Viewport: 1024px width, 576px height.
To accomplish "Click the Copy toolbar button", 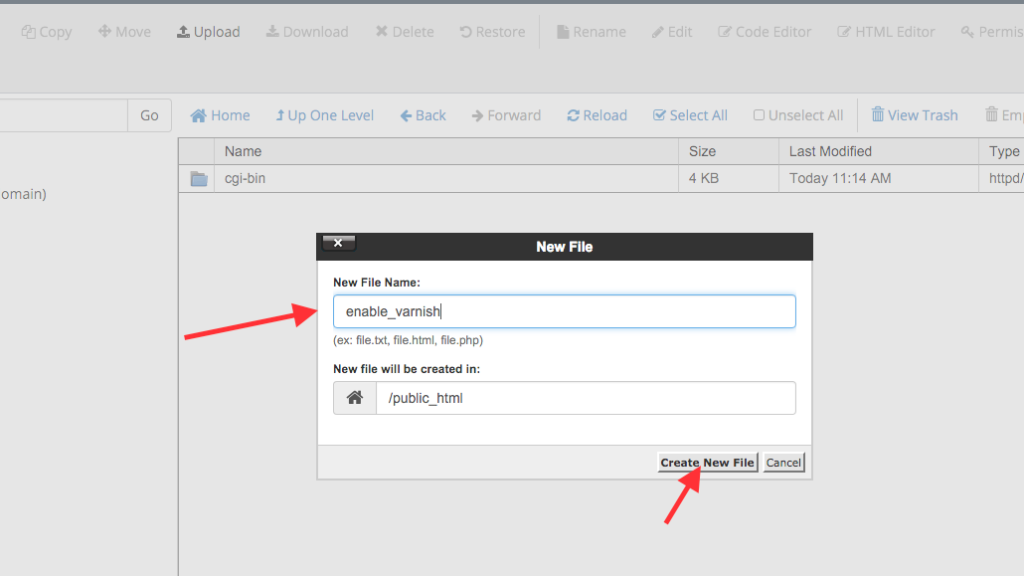I will point(46,32).
